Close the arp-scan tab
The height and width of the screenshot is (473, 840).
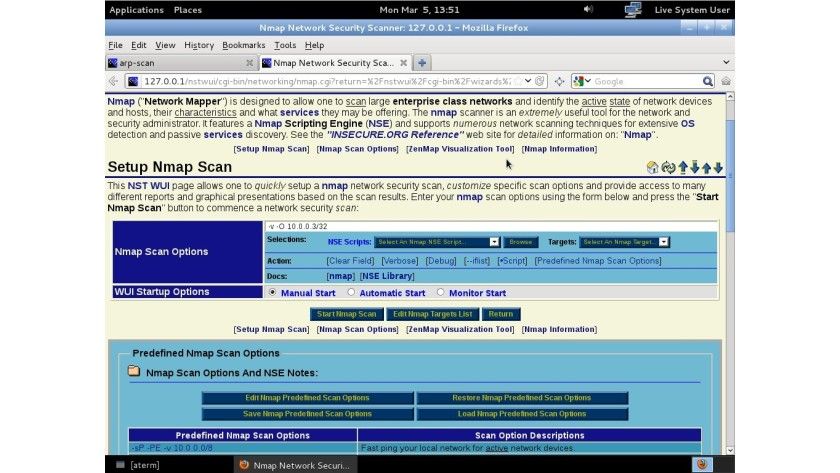250,63
